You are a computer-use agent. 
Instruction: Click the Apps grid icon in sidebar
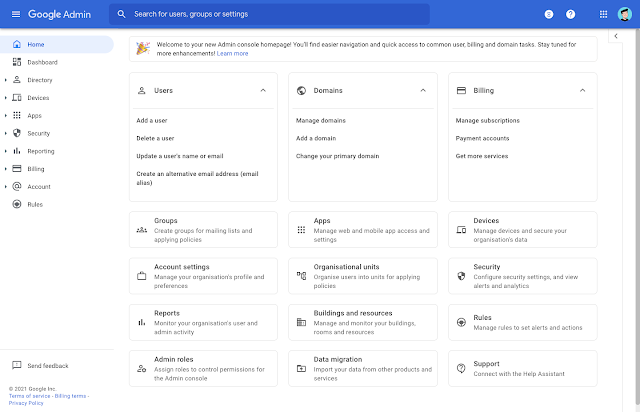(x=17, y=115)
